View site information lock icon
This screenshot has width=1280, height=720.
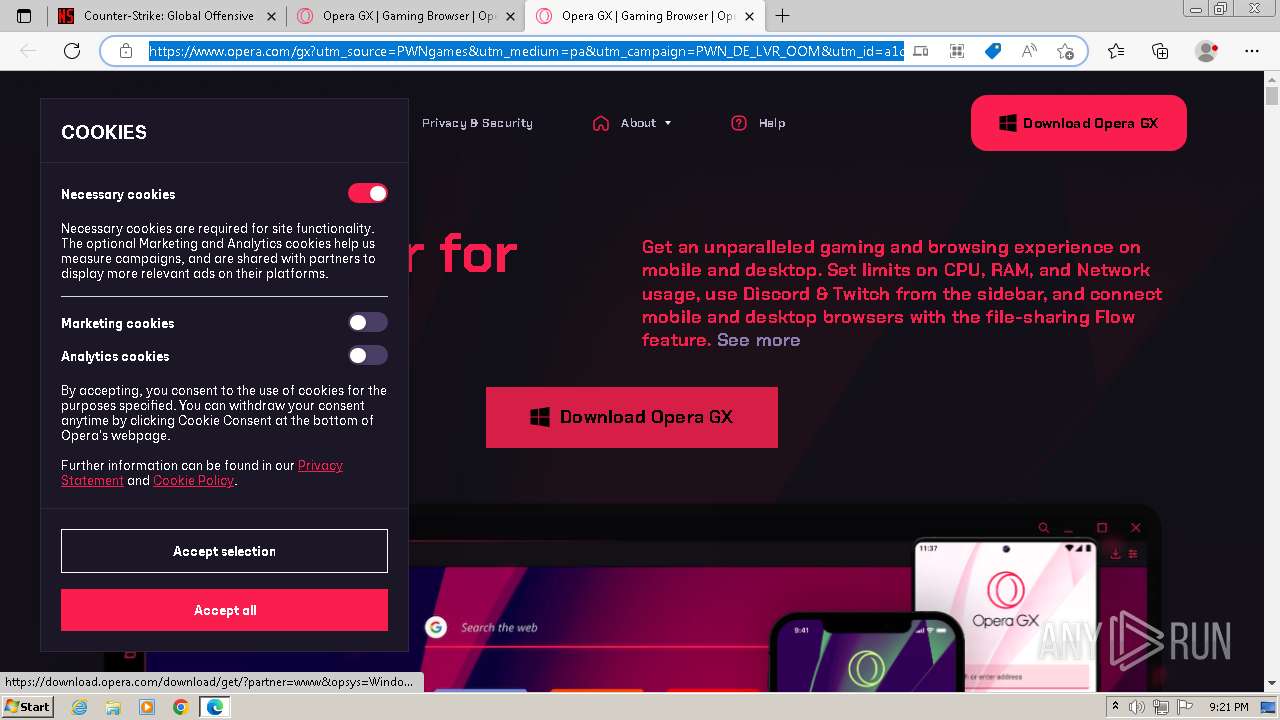point(125,51)
